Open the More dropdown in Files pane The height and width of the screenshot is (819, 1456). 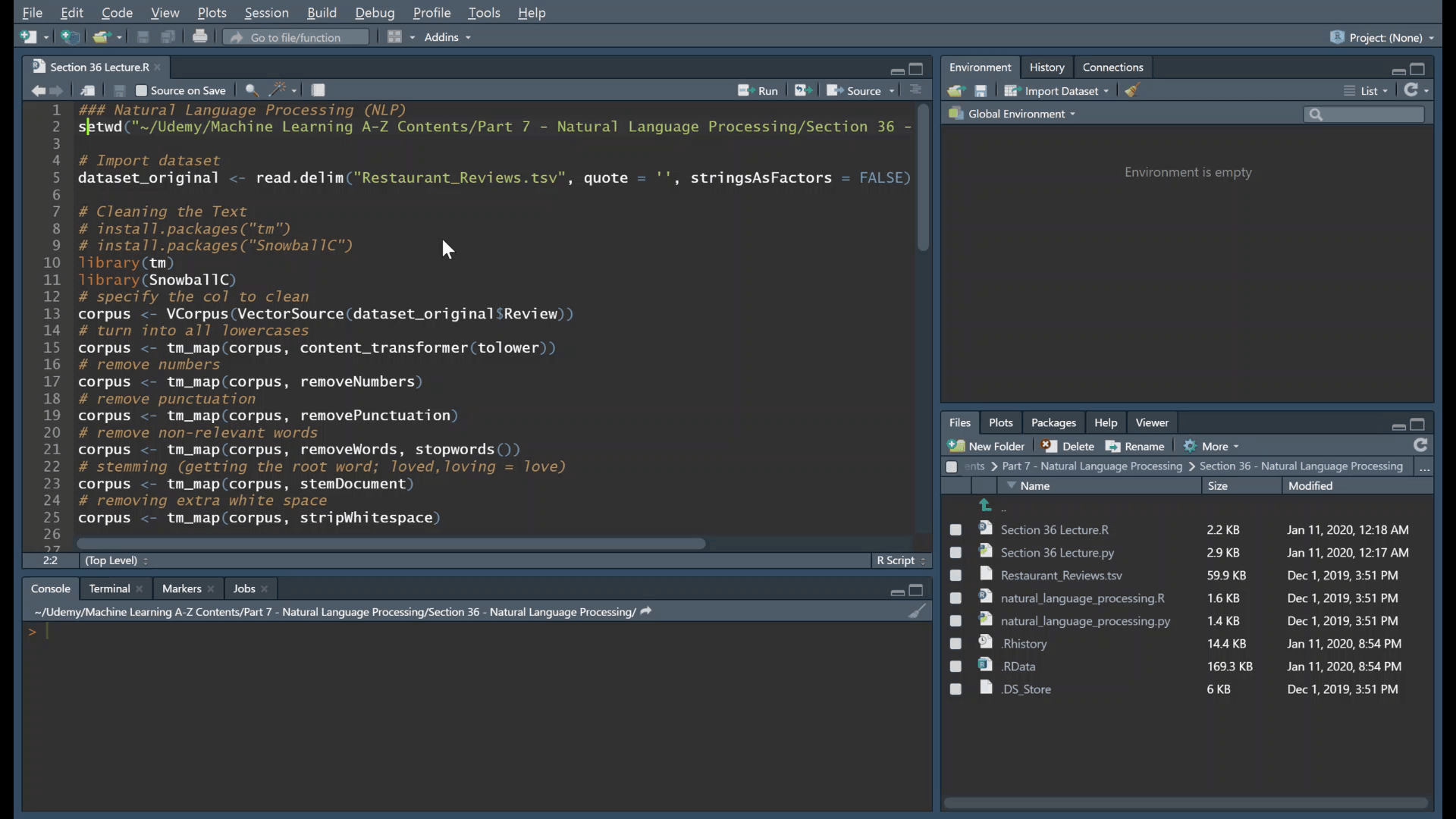[1211, 447]
